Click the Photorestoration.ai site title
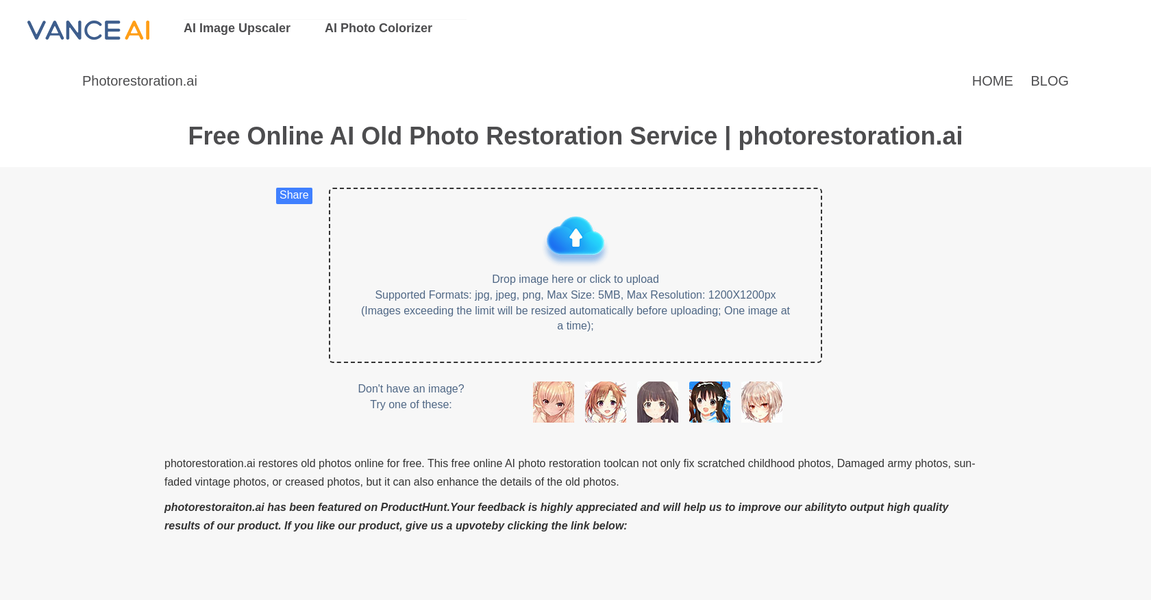Screen dimensions: 1151x600 [139, 80]
